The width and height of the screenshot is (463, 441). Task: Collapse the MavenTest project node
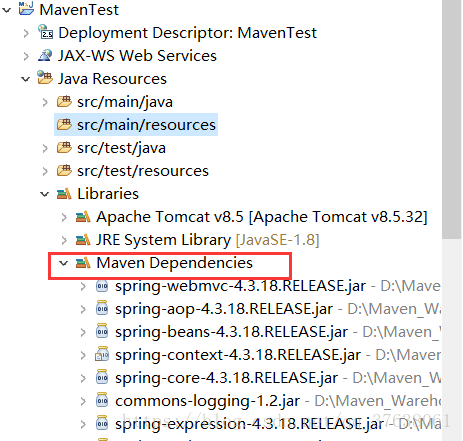tap(6, 10)
